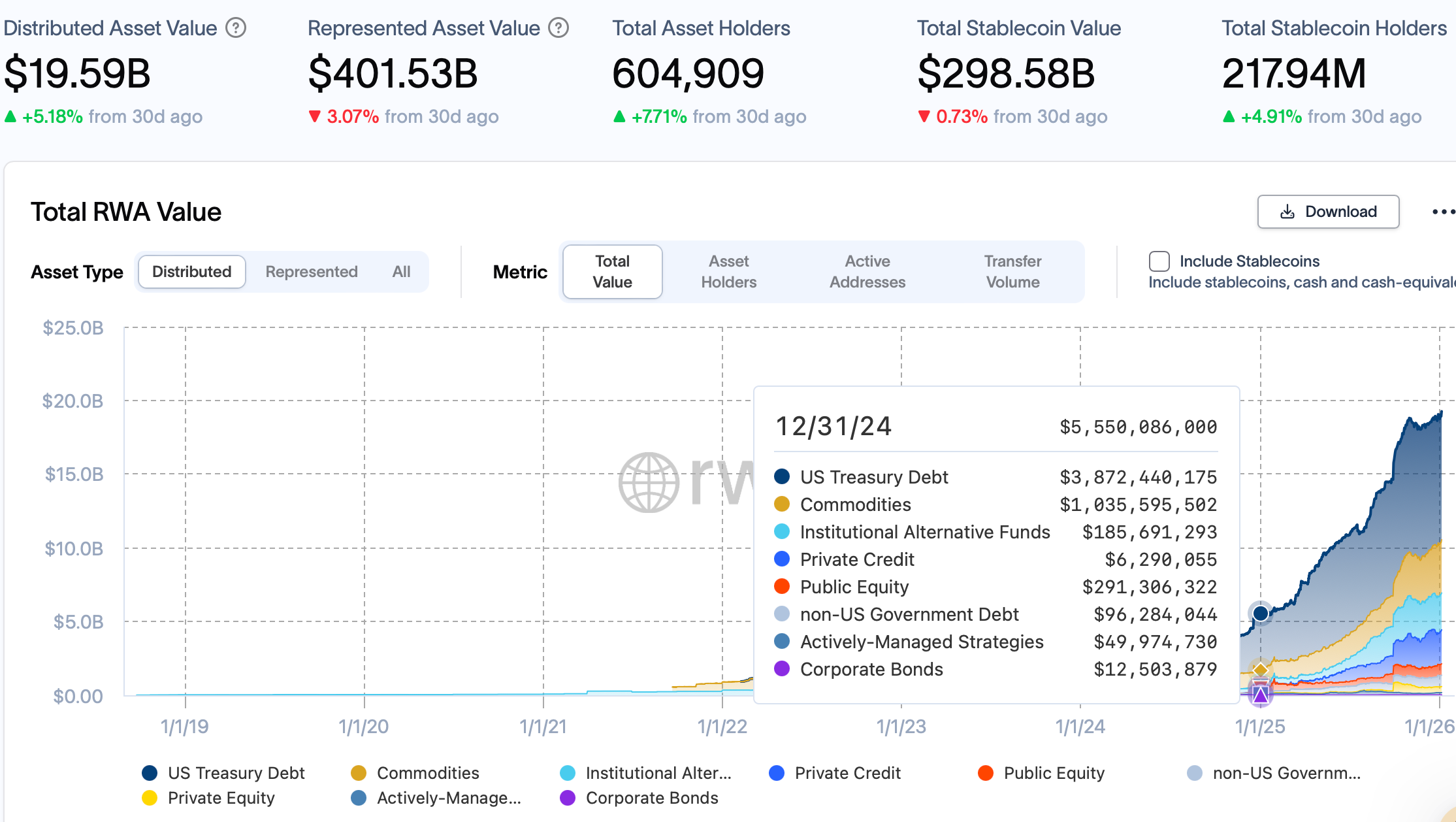Hide Institutional Alternative Funds series from legend
1456x822 pixels.
tap(568, 773)
